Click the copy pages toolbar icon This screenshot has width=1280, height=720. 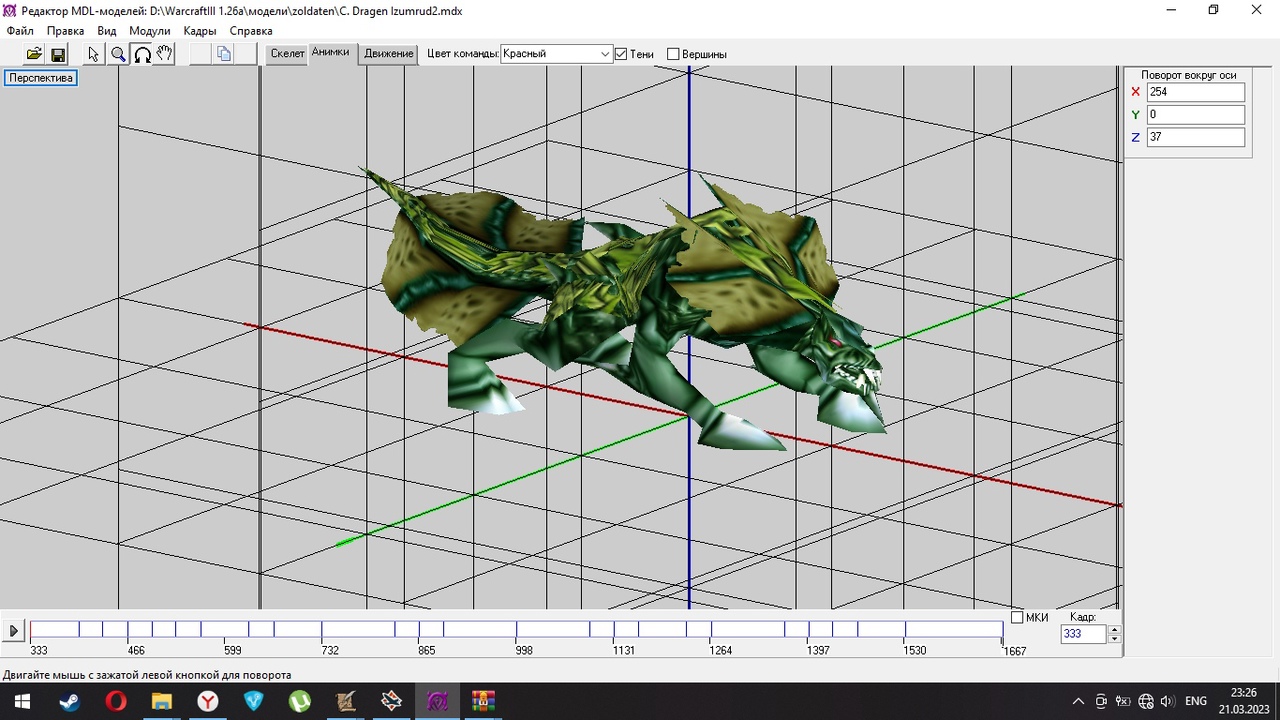coord(224,54)
